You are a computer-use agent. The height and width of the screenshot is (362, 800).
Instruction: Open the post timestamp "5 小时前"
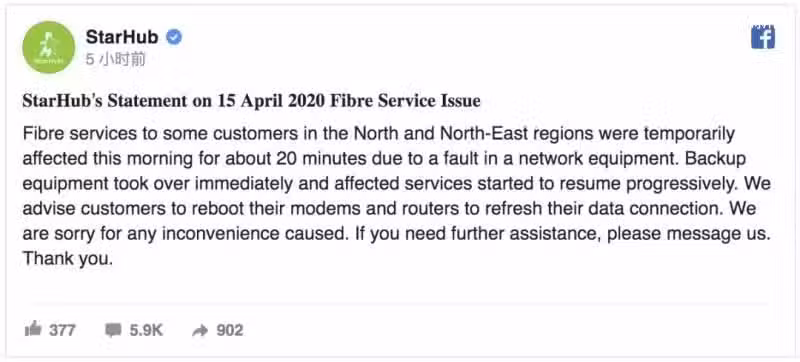point(116,60)
